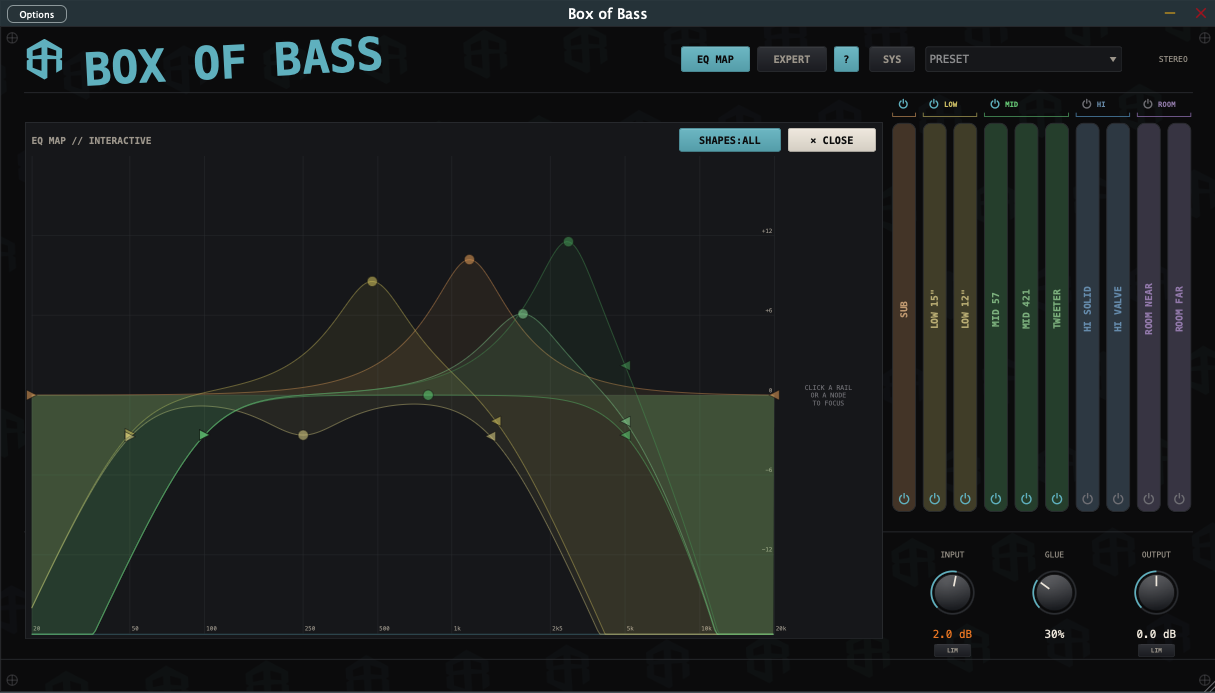
Task: Click the 0.0 dB output value
Action: 1156,634
